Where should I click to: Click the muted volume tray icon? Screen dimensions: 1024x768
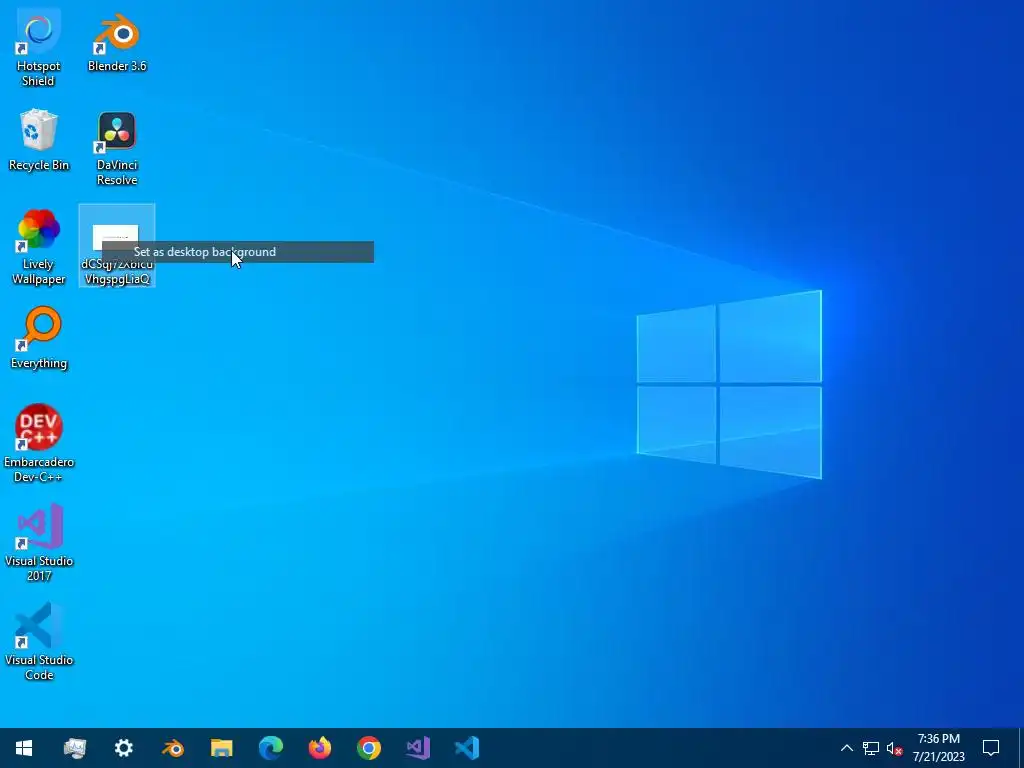point(895,748)
